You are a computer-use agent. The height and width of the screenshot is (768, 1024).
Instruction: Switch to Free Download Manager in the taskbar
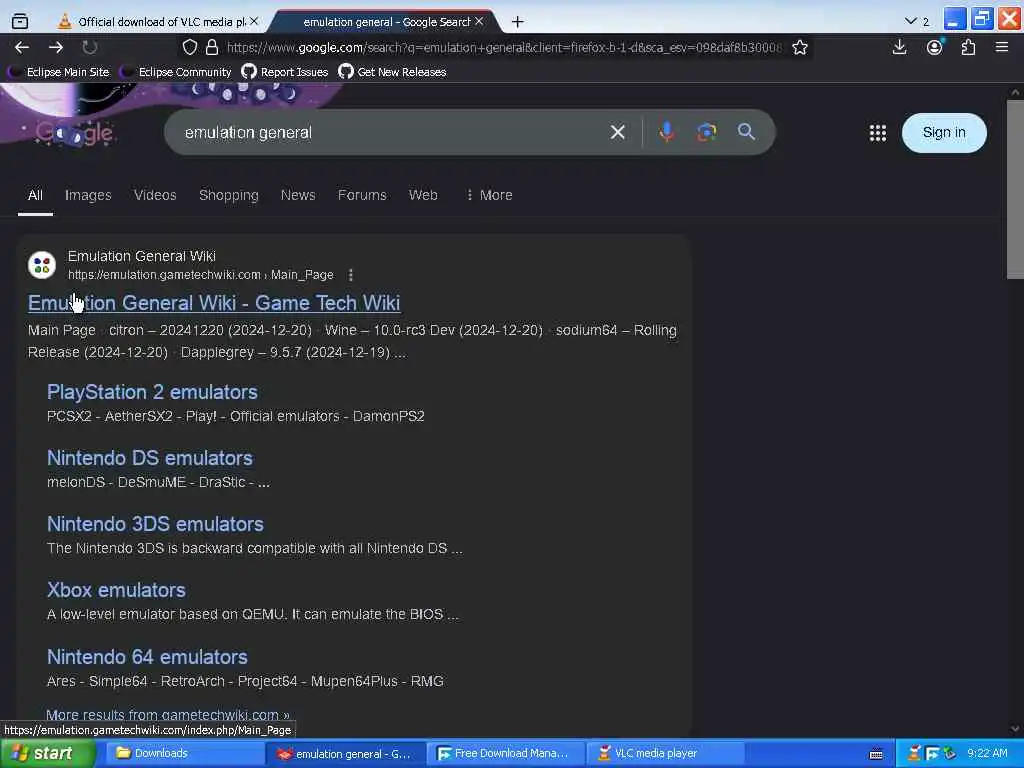(x=505, y=753)
